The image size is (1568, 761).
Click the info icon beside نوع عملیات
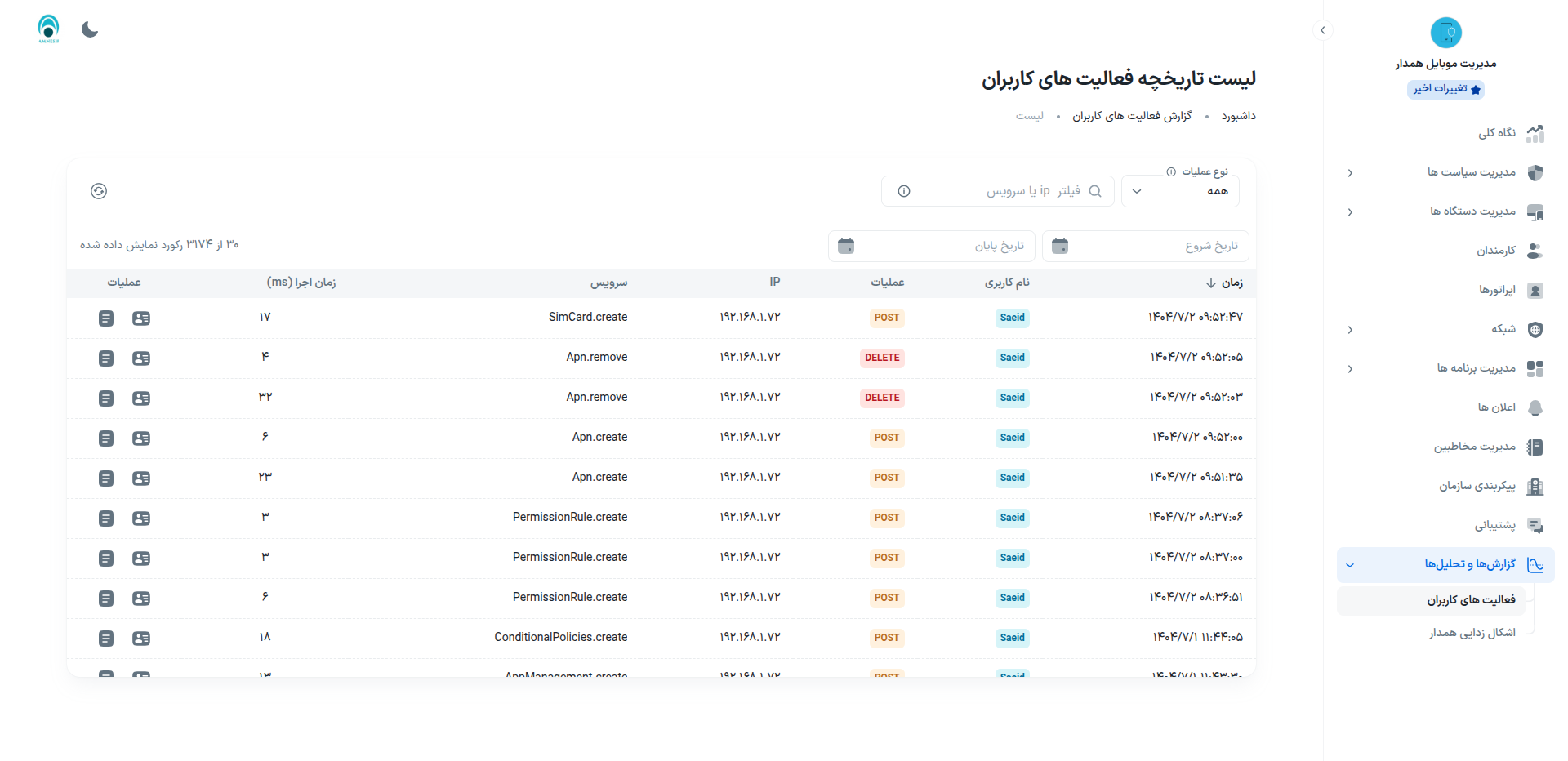[x=1171, y=172]
